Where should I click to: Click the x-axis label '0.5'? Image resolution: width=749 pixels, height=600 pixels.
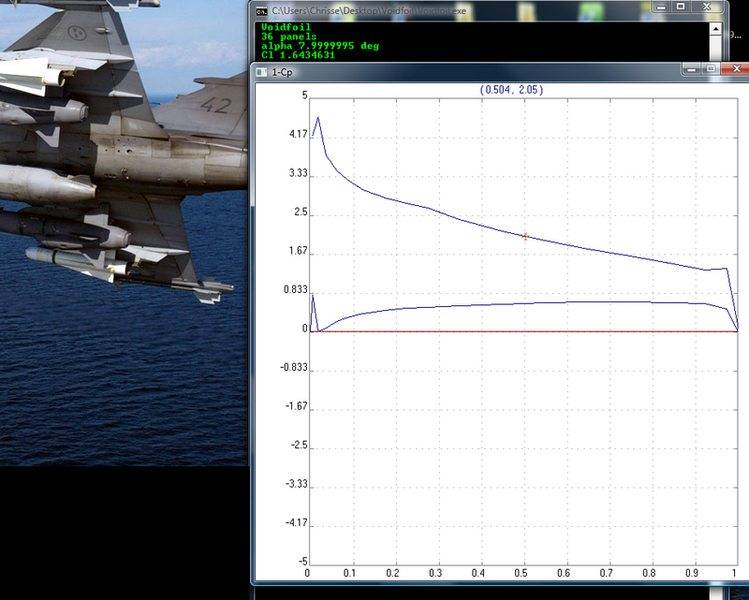521,573
